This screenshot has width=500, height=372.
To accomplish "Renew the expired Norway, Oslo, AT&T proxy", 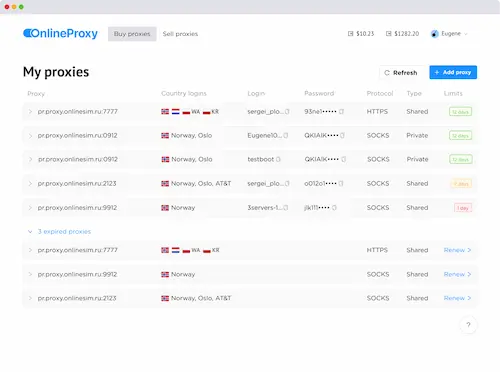I will (x=457, y=298).
